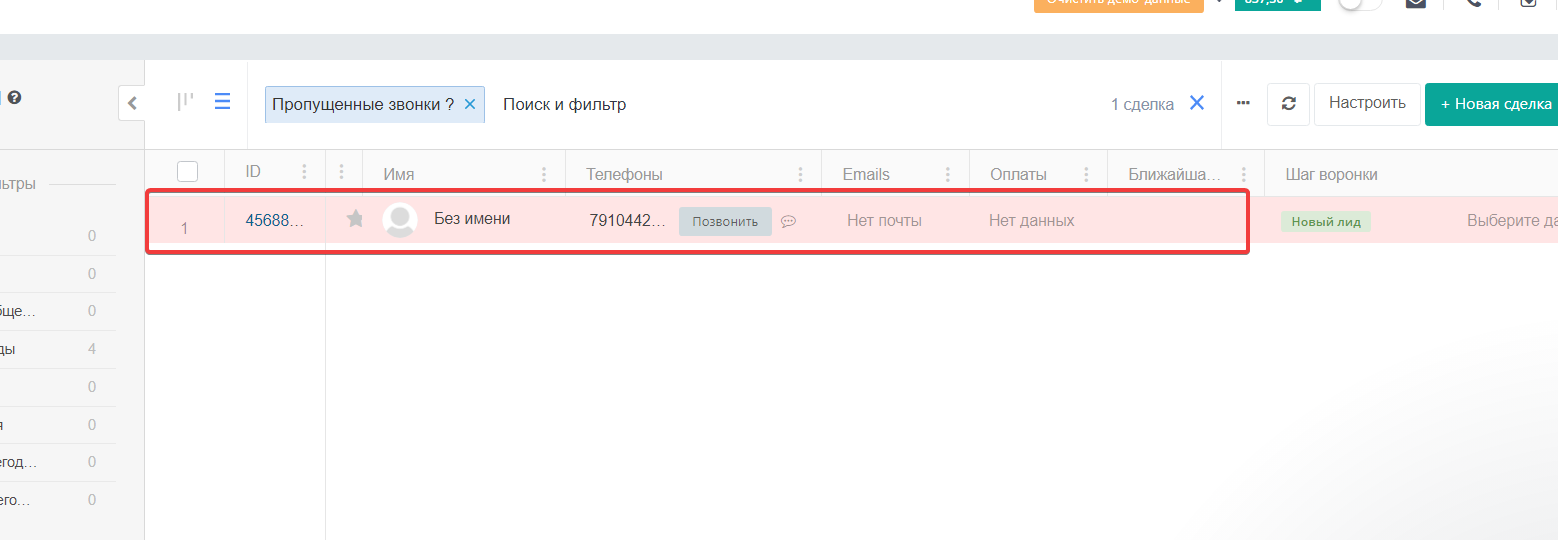Open the Без имени deal name
The width and height of the screenshot is (1558, 540).
(x=472, y=218)
